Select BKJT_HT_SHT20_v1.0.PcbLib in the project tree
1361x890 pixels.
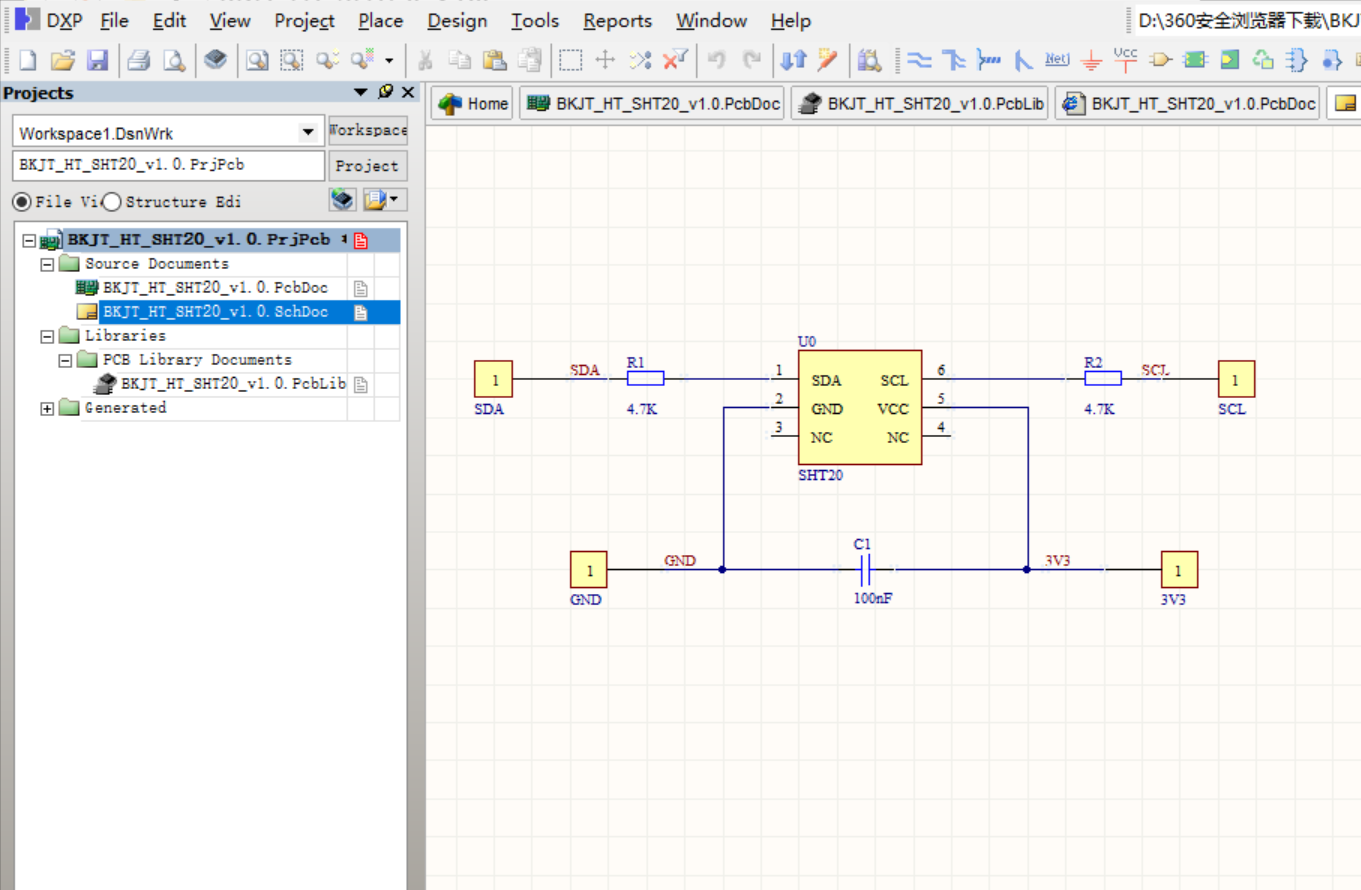[233, 384]
